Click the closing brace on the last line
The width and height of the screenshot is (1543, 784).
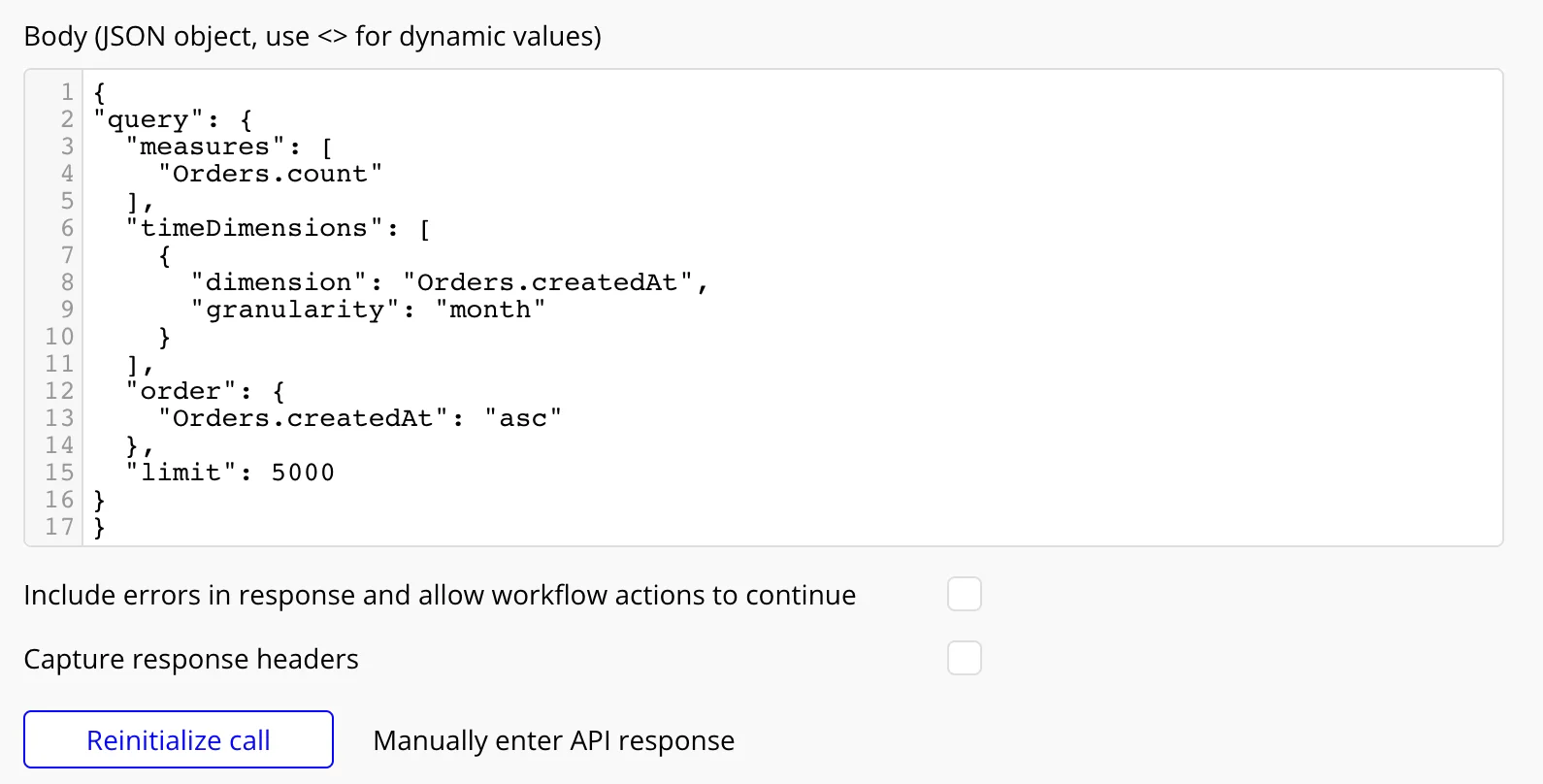pyautogui.click(x=99, y=527)
